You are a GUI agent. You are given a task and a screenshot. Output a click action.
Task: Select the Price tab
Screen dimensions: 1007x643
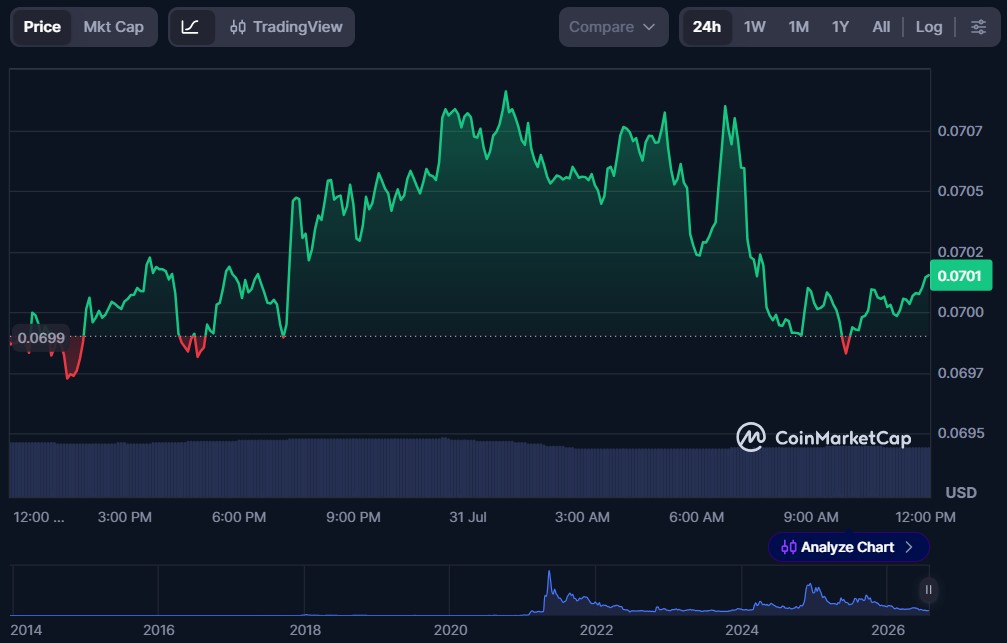[x=42, y=27]
